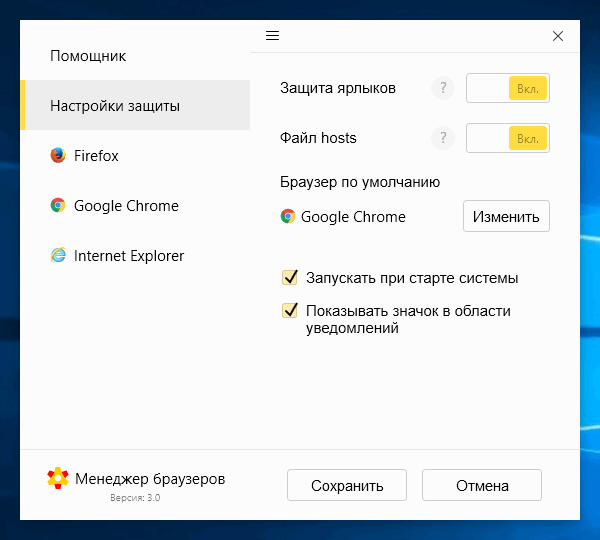Click the Менеджер браузеров logo icon

[58, 479]
